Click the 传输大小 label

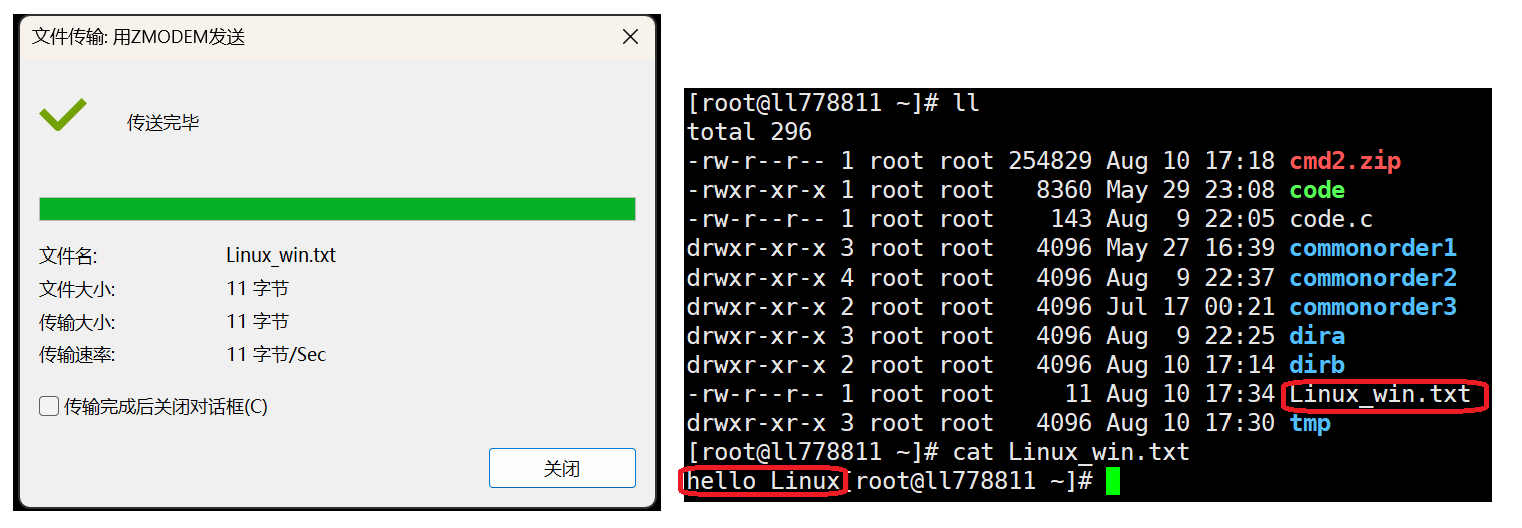pos(77,322)
